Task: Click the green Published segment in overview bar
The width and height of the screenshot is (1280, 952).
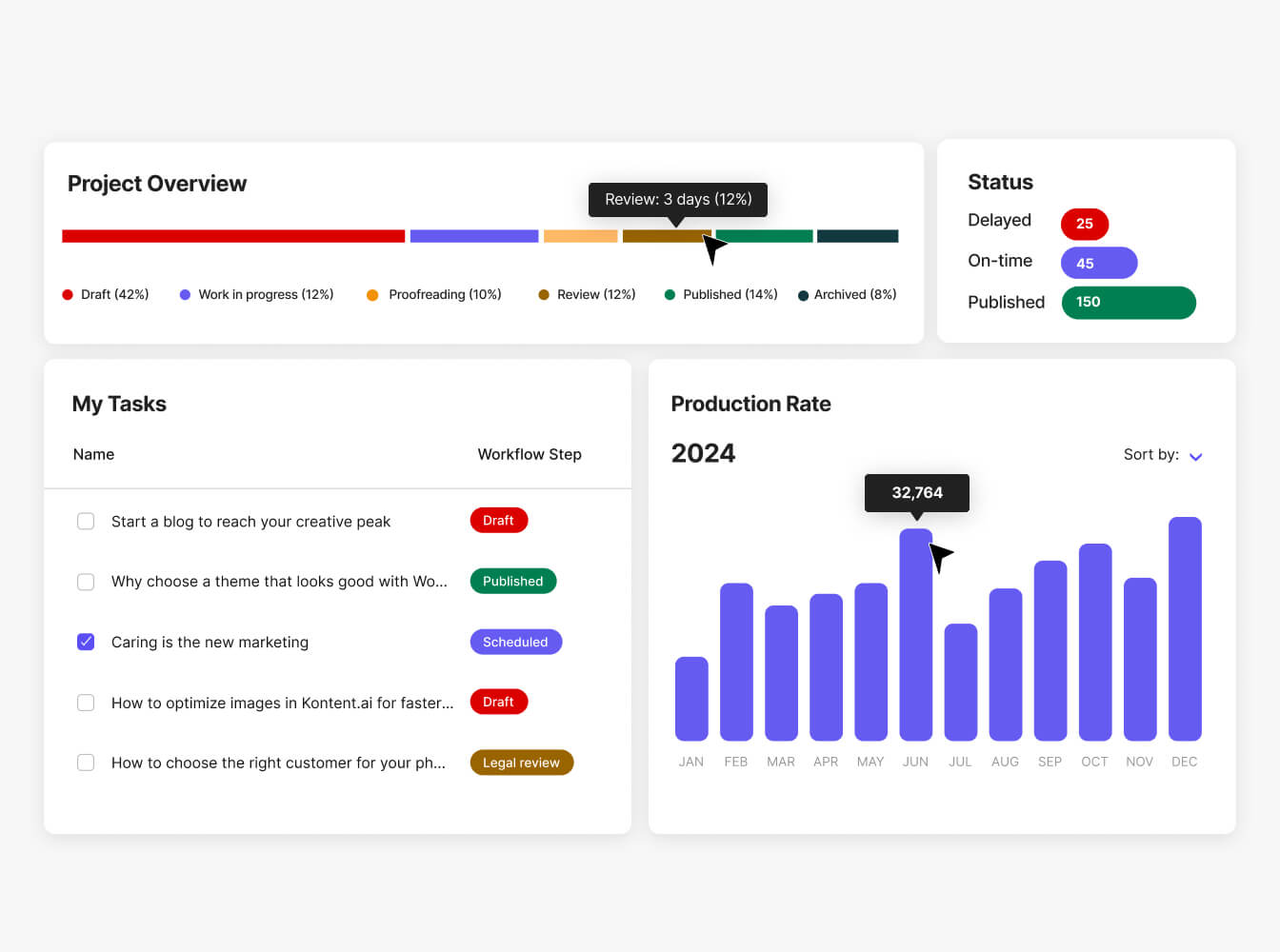Action: pos(765,236)
